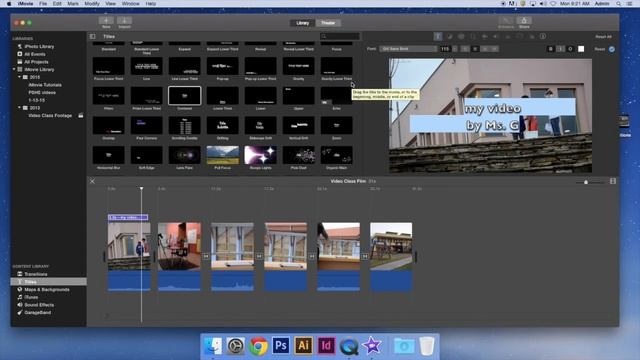Image resolution: width=640 pixels, height=360 pixels.
Task: Click the titles search field
Action: [340, 36]
